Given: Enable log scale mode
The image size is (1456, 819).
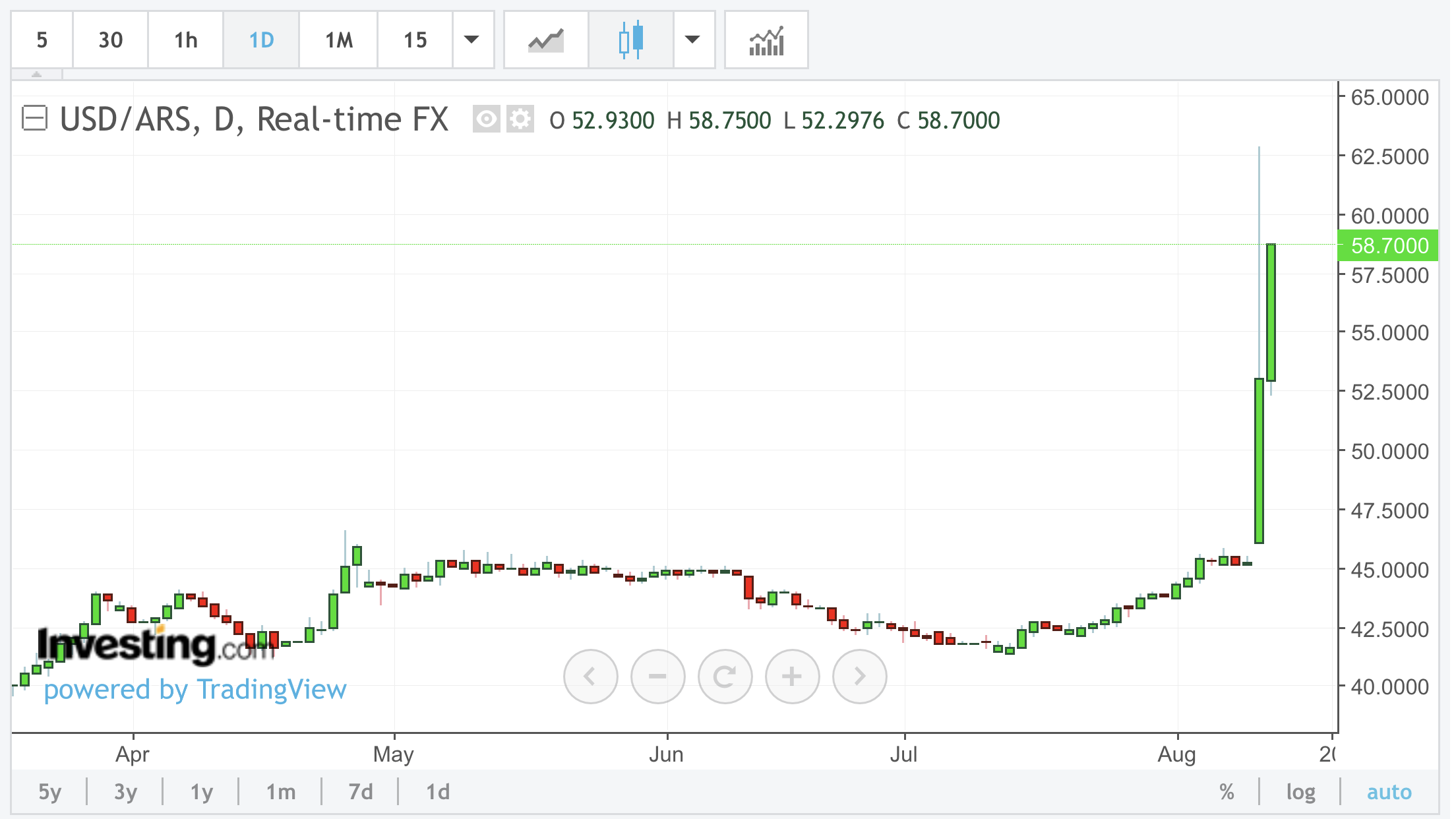Looking at the screenshot, I should [1300, 791].
